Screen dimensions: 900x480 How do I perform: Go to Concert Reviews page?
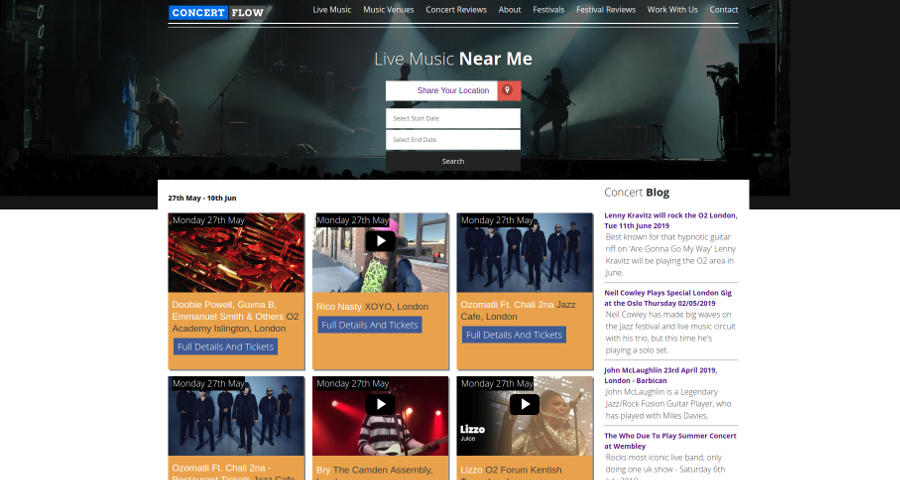pyautogui.click(x=456, y=10)
